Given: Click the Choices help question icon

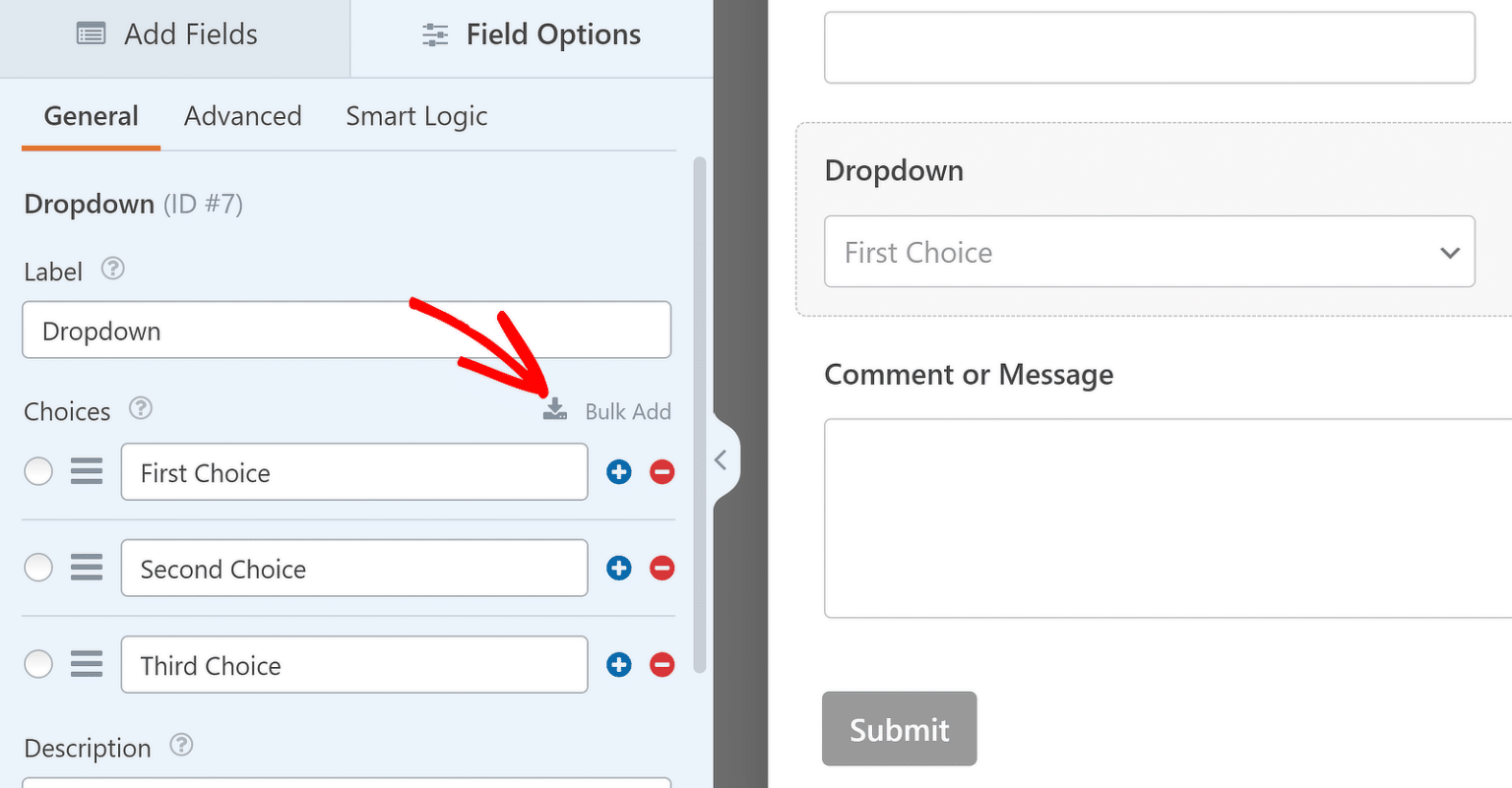Looking at the screenshot, I should coord(141,408).
